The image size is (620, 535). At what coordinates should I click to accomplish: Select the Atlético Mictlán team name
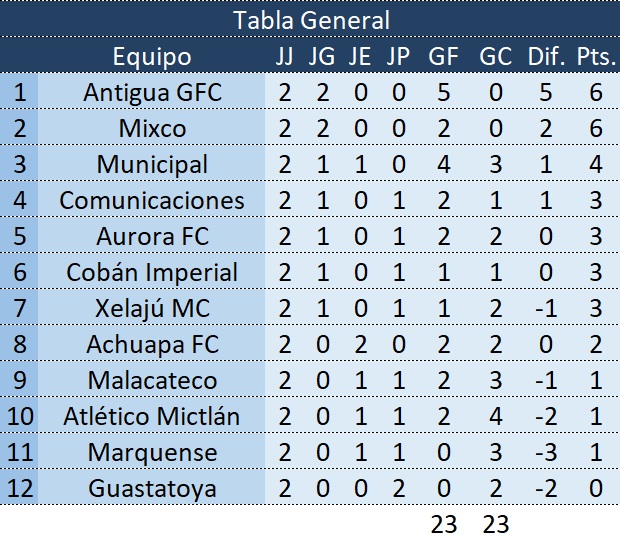(x=152, y=417)
